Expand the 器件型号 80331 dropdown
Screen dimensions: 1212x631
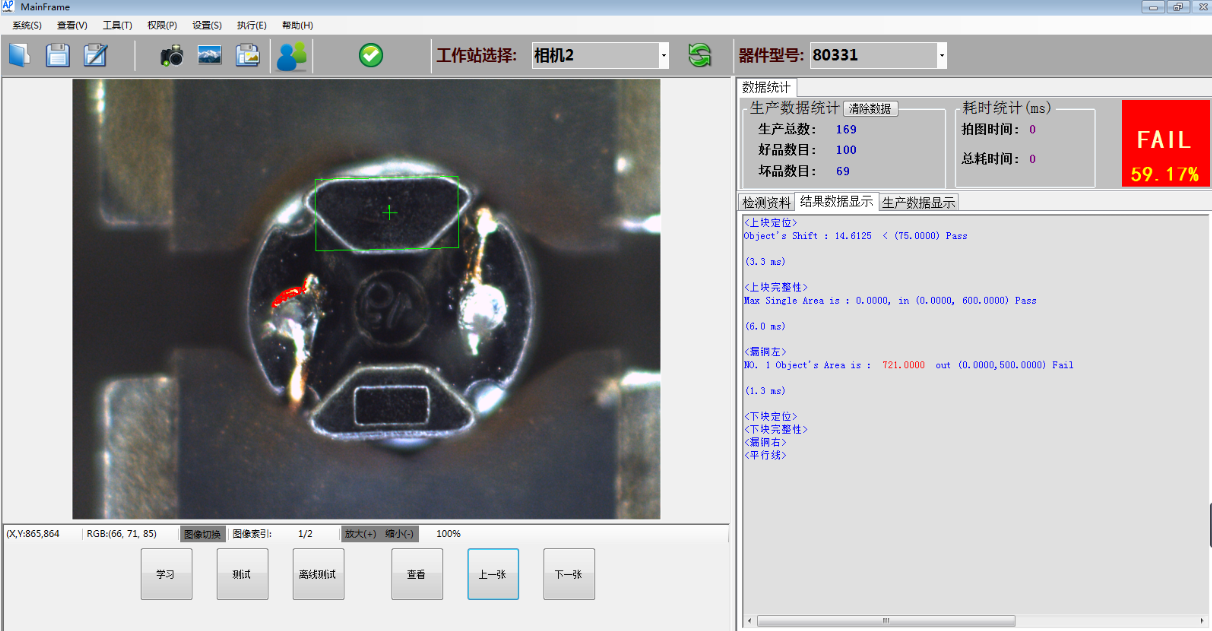(x=941, y=56)
